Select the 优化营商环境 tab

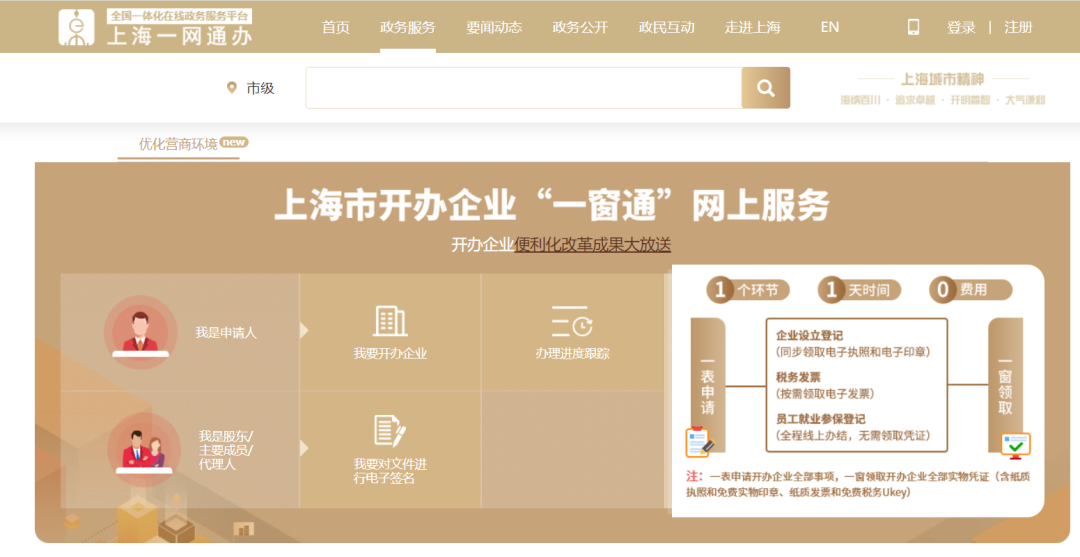click(178, 144)
